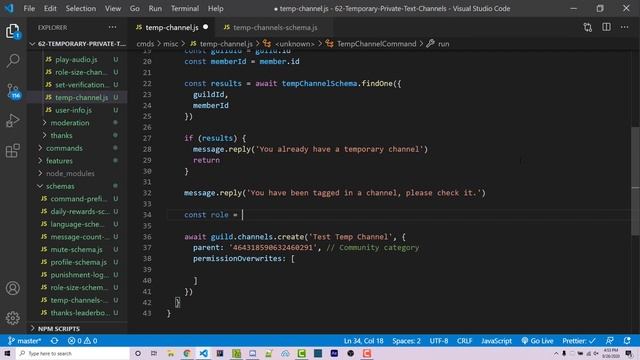Viewport: 640px width, 360px height.
Task: Open Chrome from the taskbar
Action: [187, 353]
